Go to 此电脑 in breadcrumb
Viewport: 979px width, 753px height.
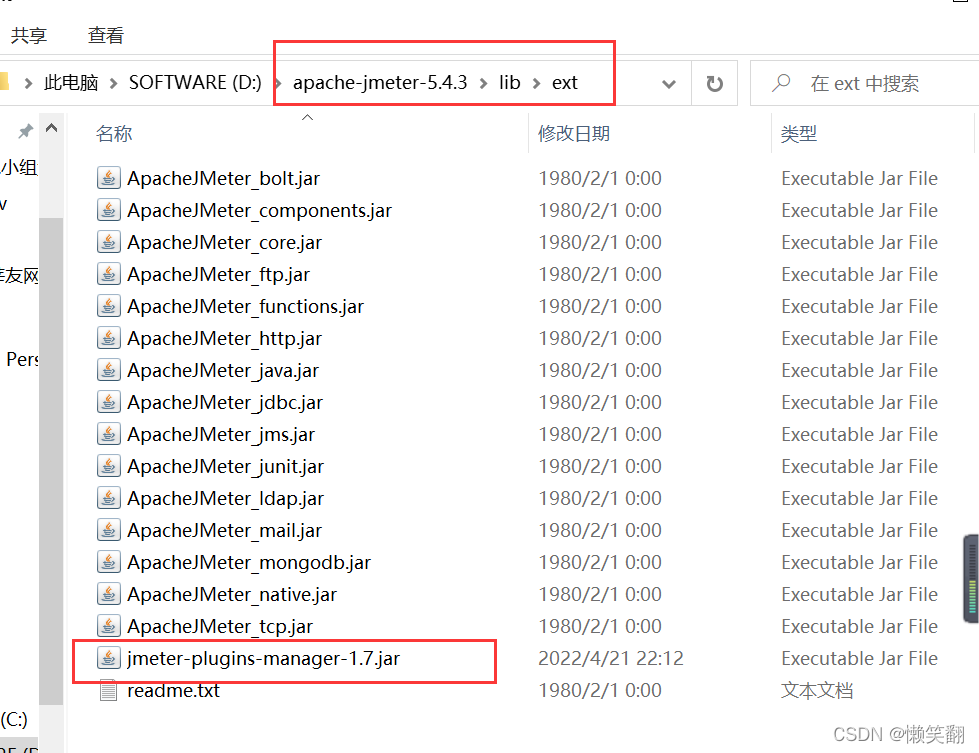tap(71, 83)
